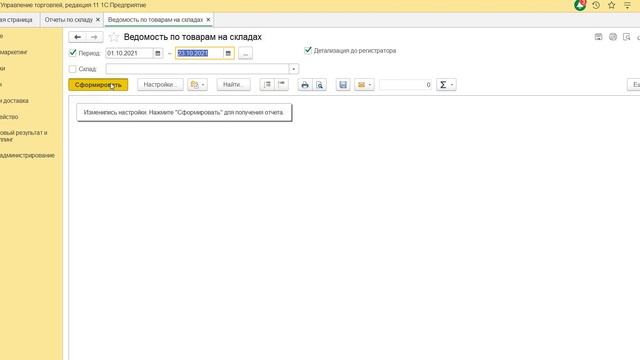Open dropdown arrow beside the Sigma icon
This screenshot has height=360, width=640.
tap(452, 85)
